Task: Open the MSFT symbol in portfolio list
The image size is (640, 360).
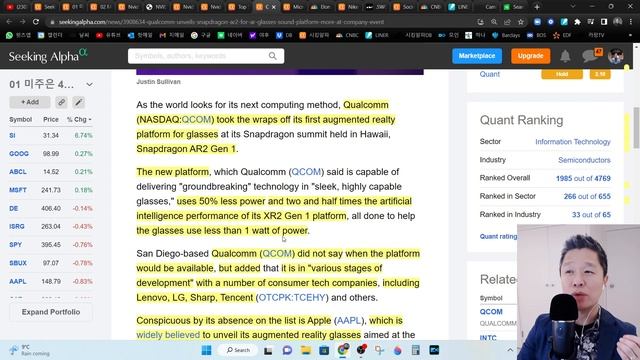Action: pyautogui.click(x=18, y=190)
